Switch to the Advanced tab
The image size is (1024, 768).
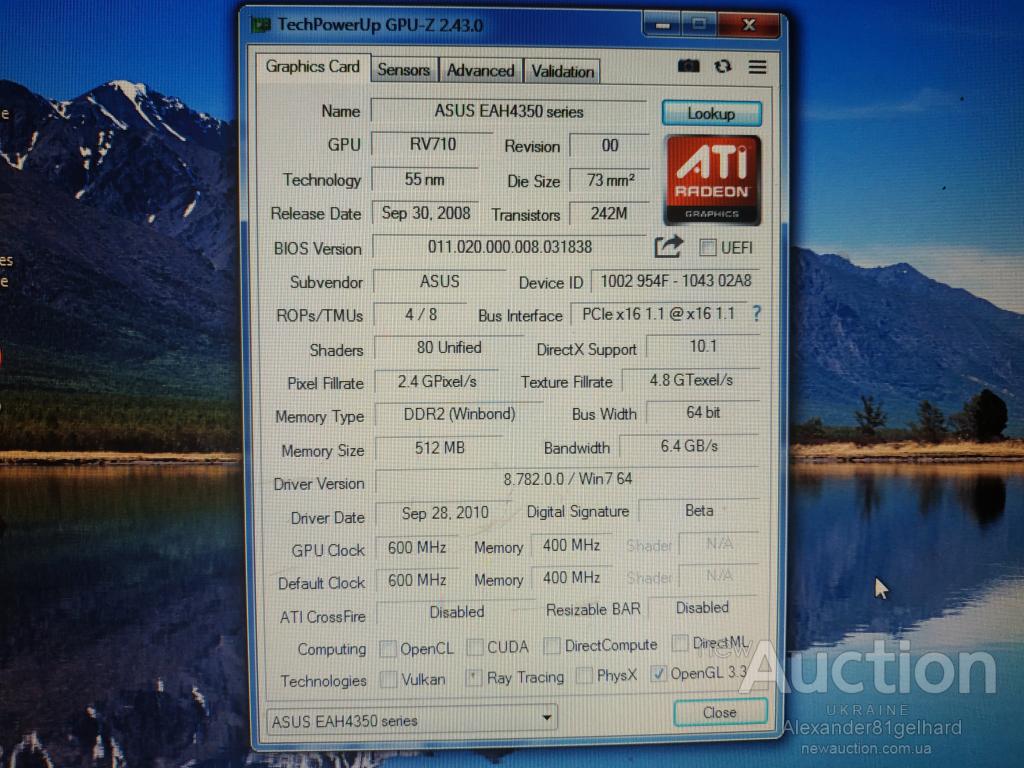[480, 71]
